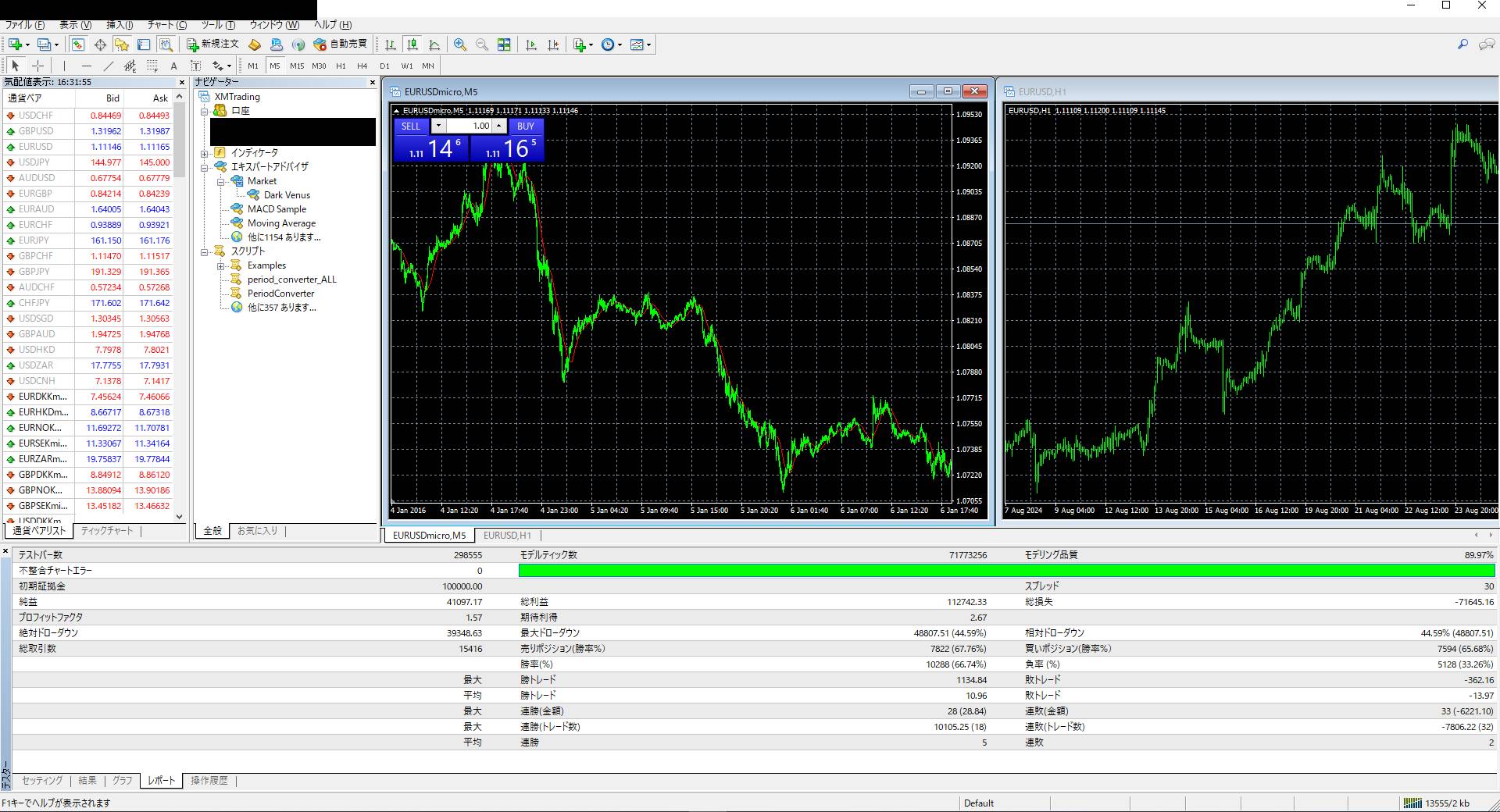
Task: Collapse the エキスパートアドバイザ tree node
Action: pyautogui.click(x=205, y=167)
